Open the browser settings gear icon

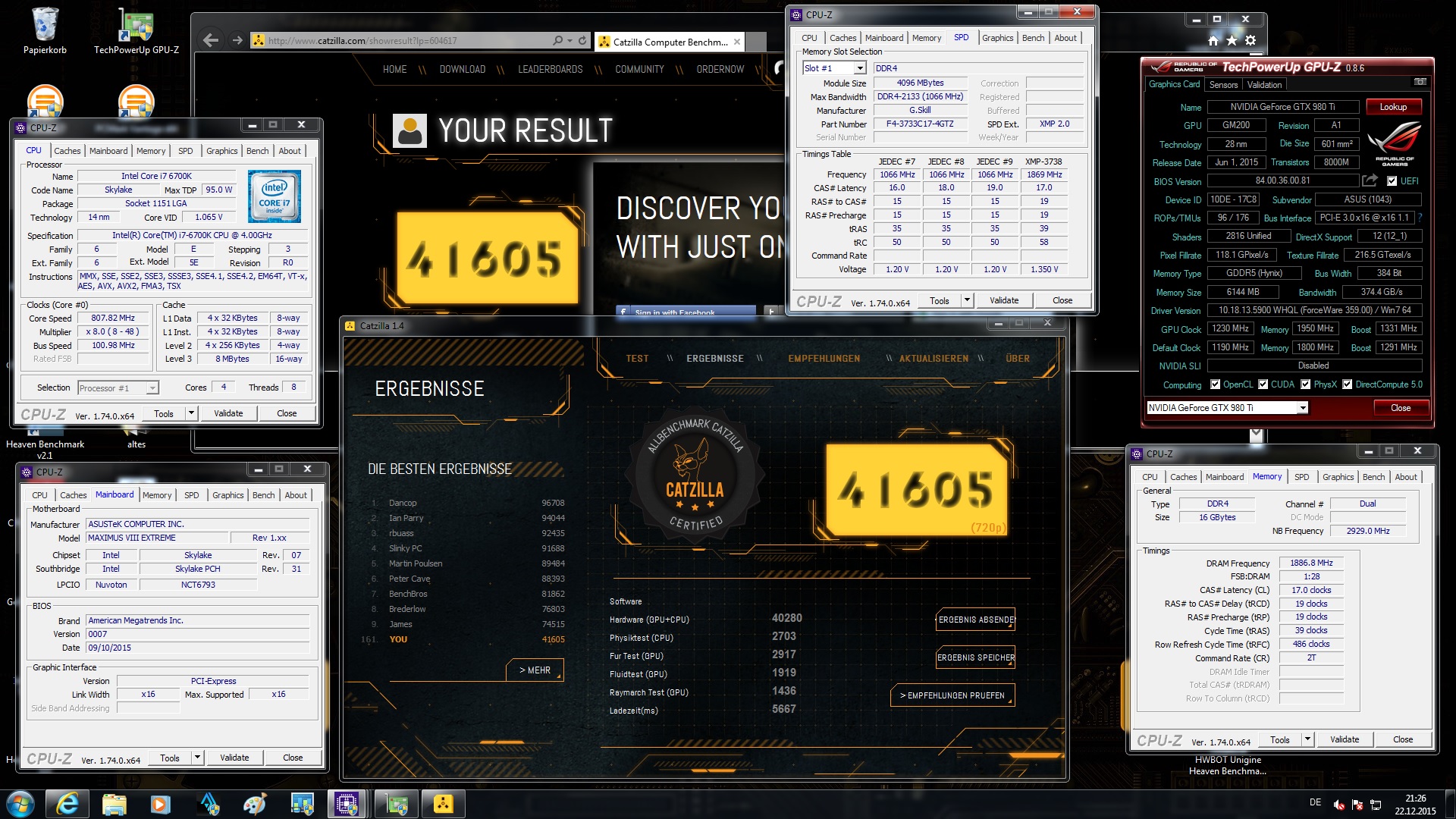(x=1250, y=40)
